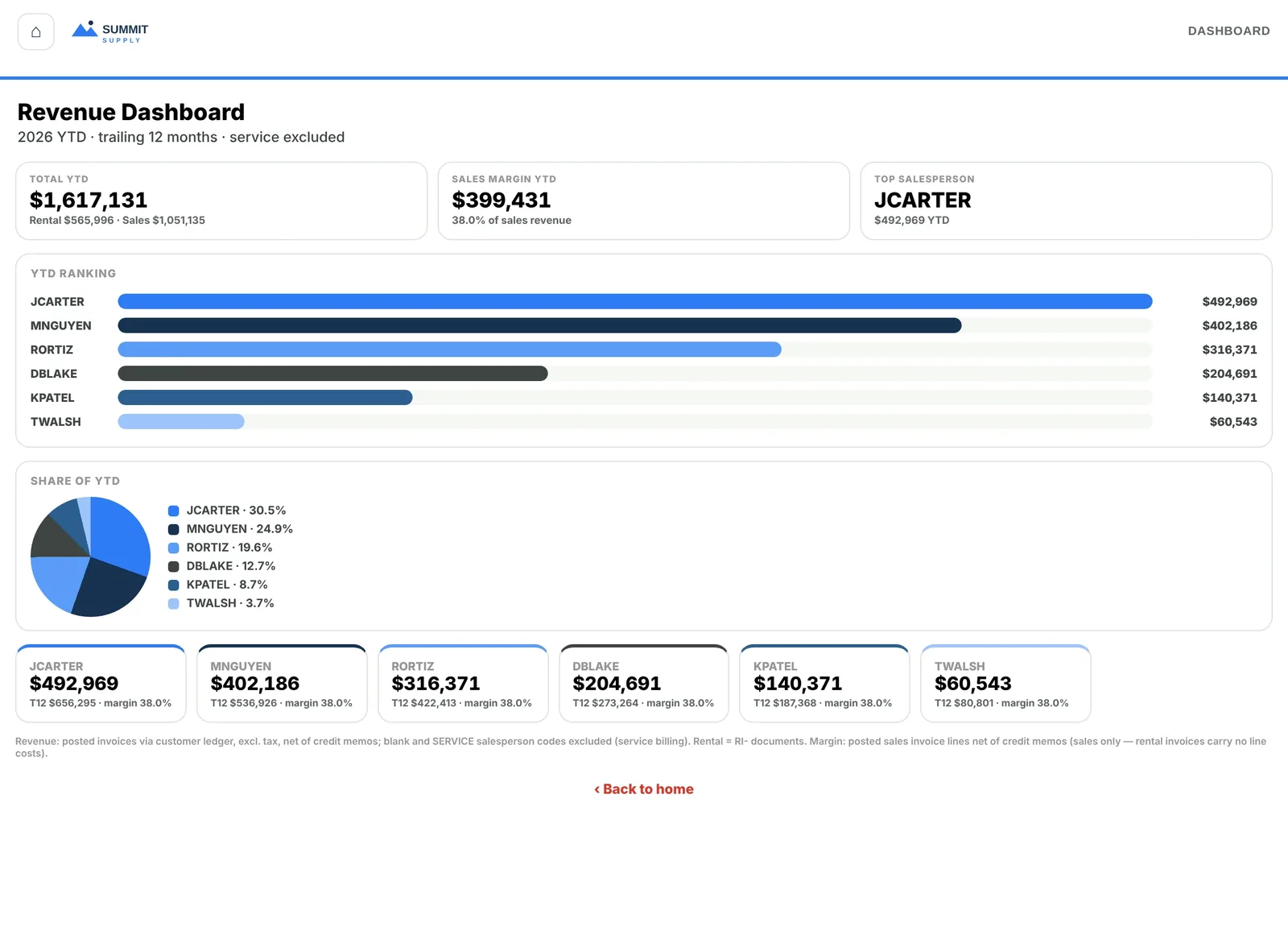Follow the Back to home link

pyautogui.click(x=644, y=789)
